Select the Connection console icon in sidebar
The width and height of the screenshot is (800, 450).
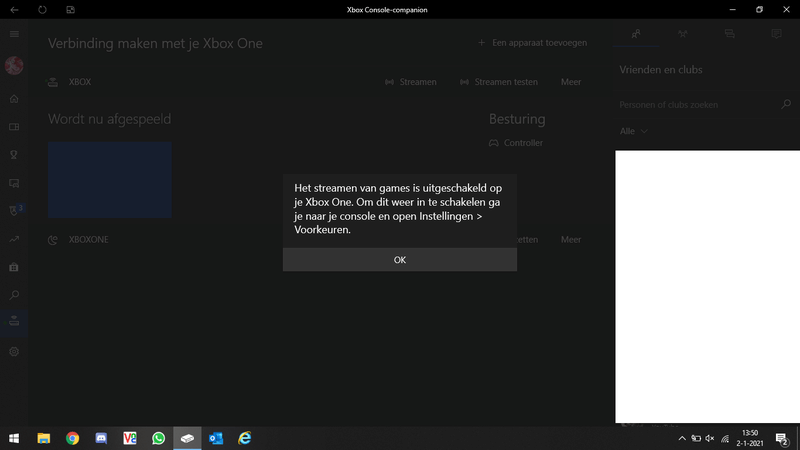pyautogui.click(x=14, y=323)
